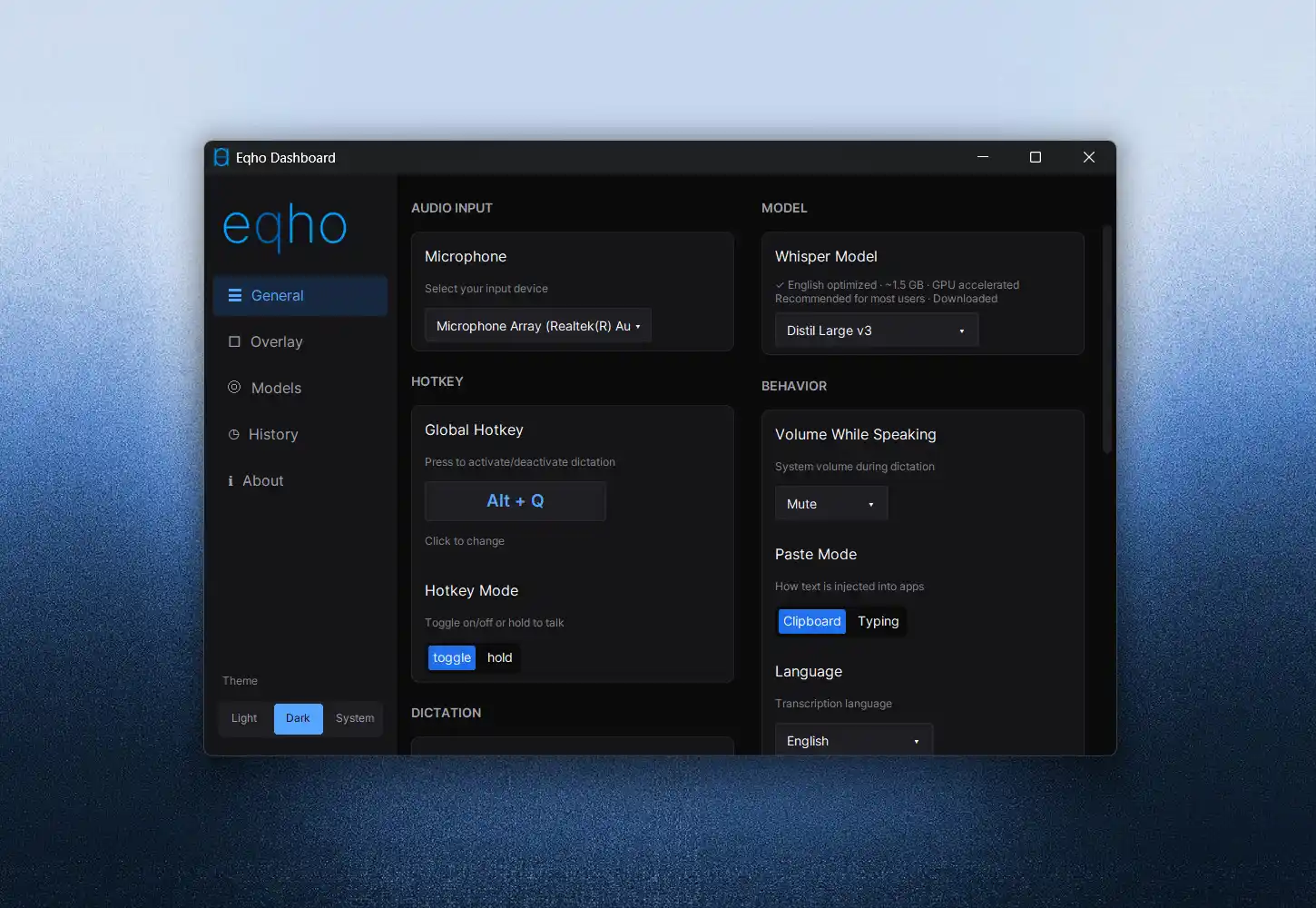The height and width of the screenshot is (908, 1316).
Task: Click the "Eqho Dashboard" title text
Action: coord(286,157)
